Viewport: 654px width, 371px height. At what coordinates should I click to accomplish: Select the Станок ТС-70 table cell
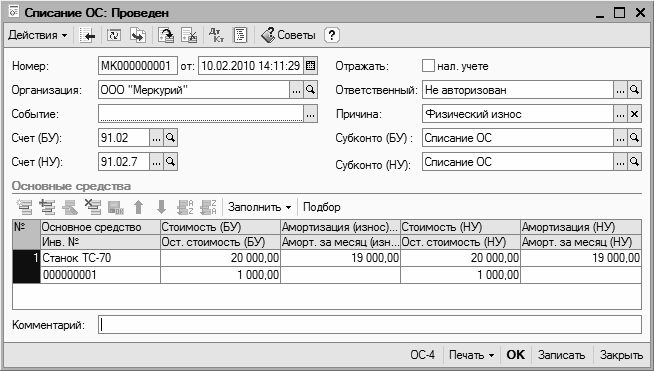click(100, 258)
